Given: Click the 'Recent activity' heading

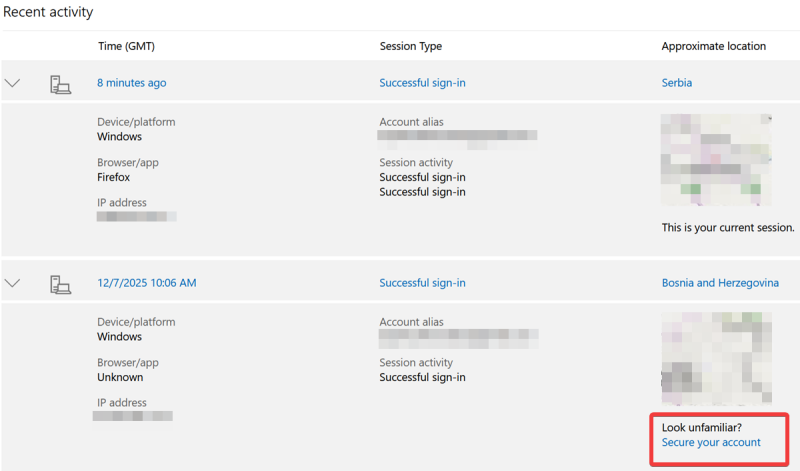Looking at the screenshot, I should (47, 13).
